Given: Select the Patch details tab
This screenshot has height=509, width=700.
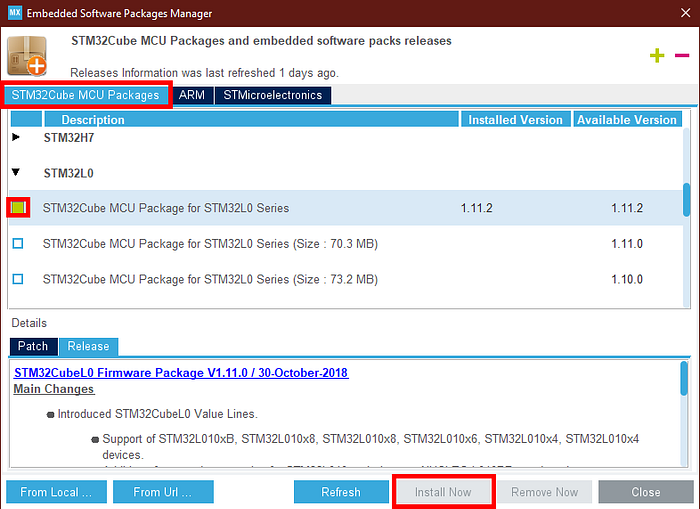Looking at the screenshot, I should pos(33,346).
